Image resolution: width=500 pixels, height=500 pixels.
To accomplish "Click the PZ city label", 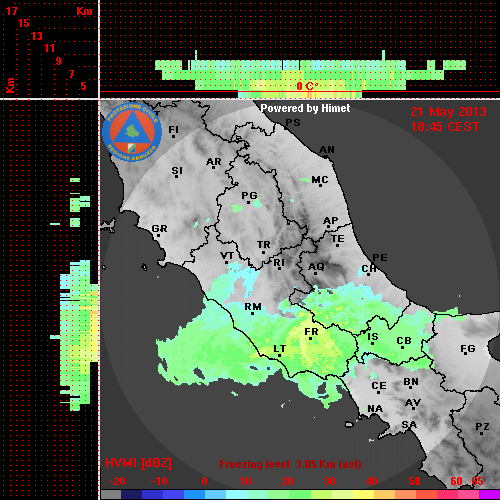I will tap(482, 426).
